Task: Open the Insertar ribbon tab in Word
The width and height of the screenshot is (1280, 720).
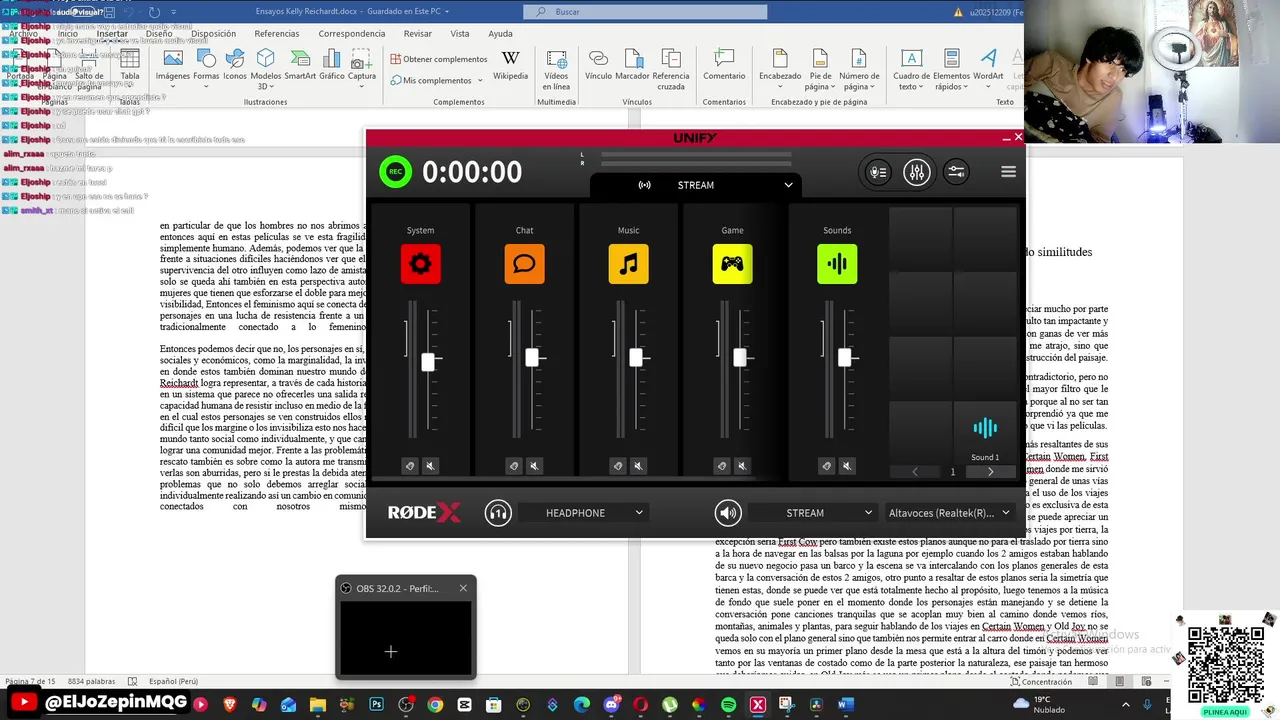Action: 112,33
